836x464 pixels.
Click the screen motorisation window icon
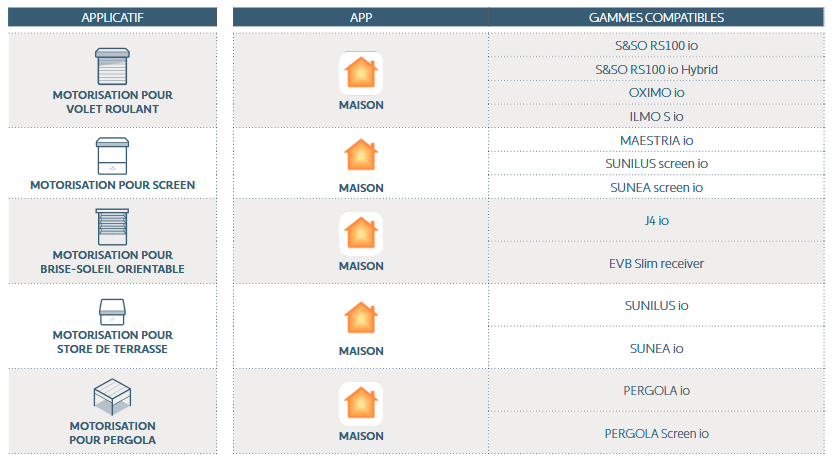point(112,156)
